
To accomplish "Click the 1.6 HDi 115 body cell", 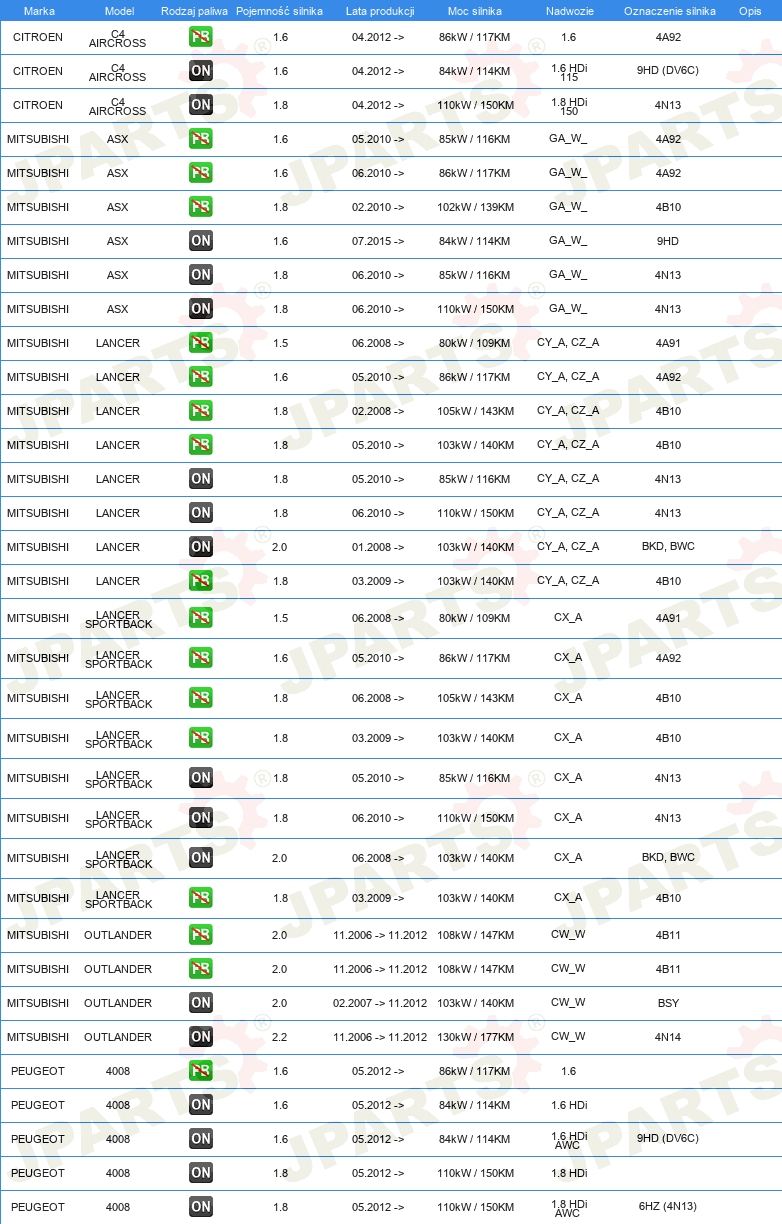I will click(569, 72).
